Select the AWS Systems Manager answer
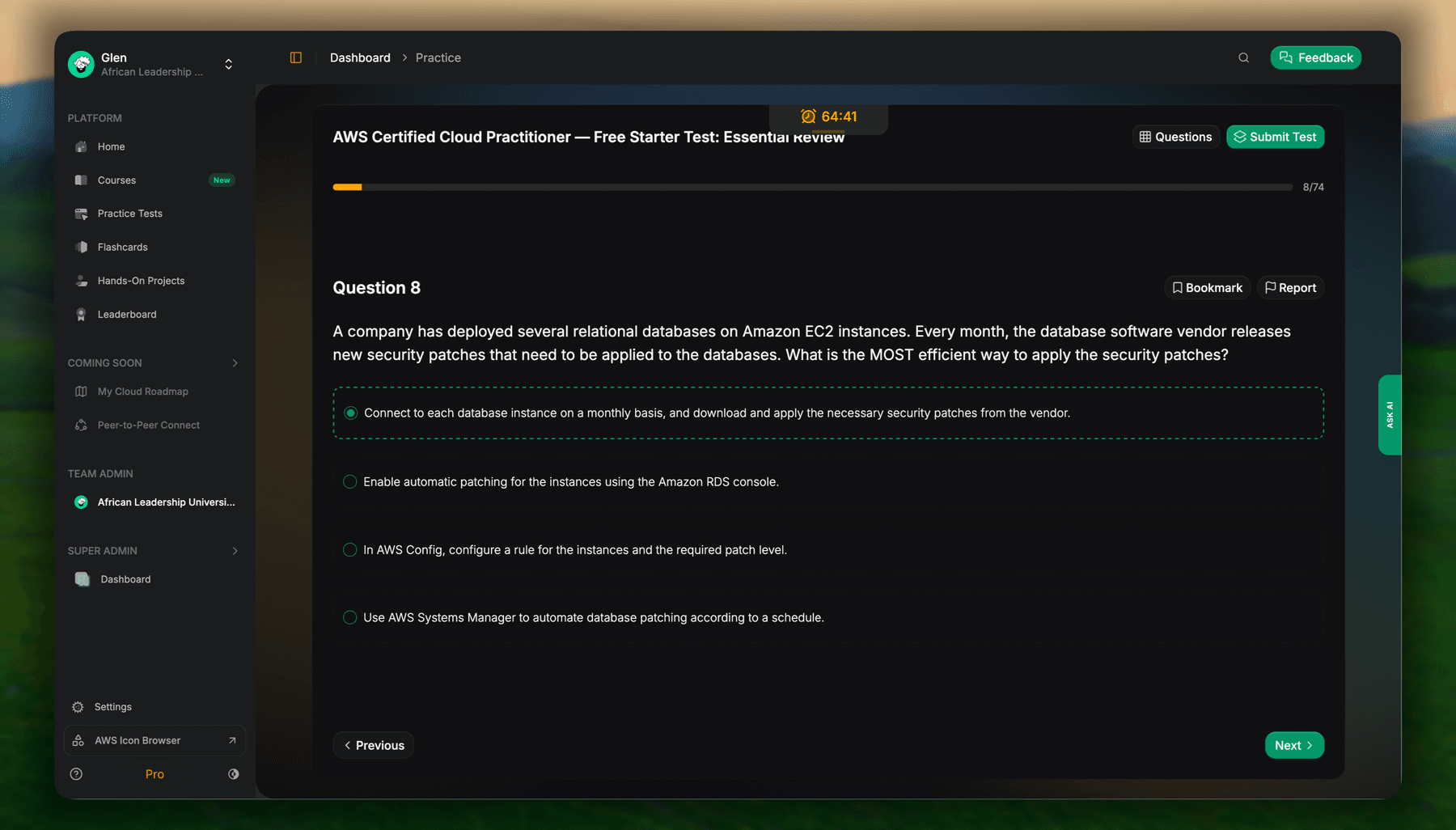 coord(828,617)
